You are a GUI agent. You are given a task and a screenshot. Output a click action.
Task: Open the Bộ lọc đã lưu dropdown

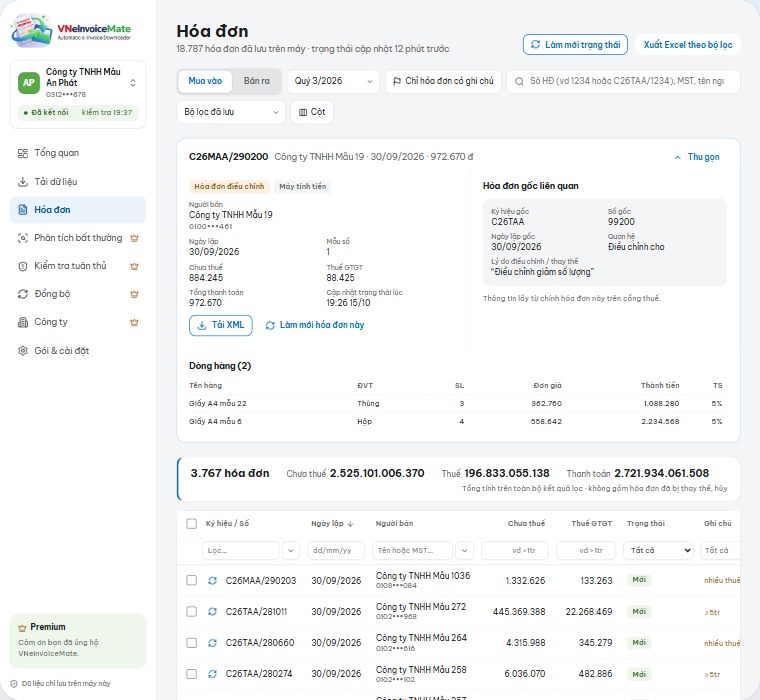(231, 112)
